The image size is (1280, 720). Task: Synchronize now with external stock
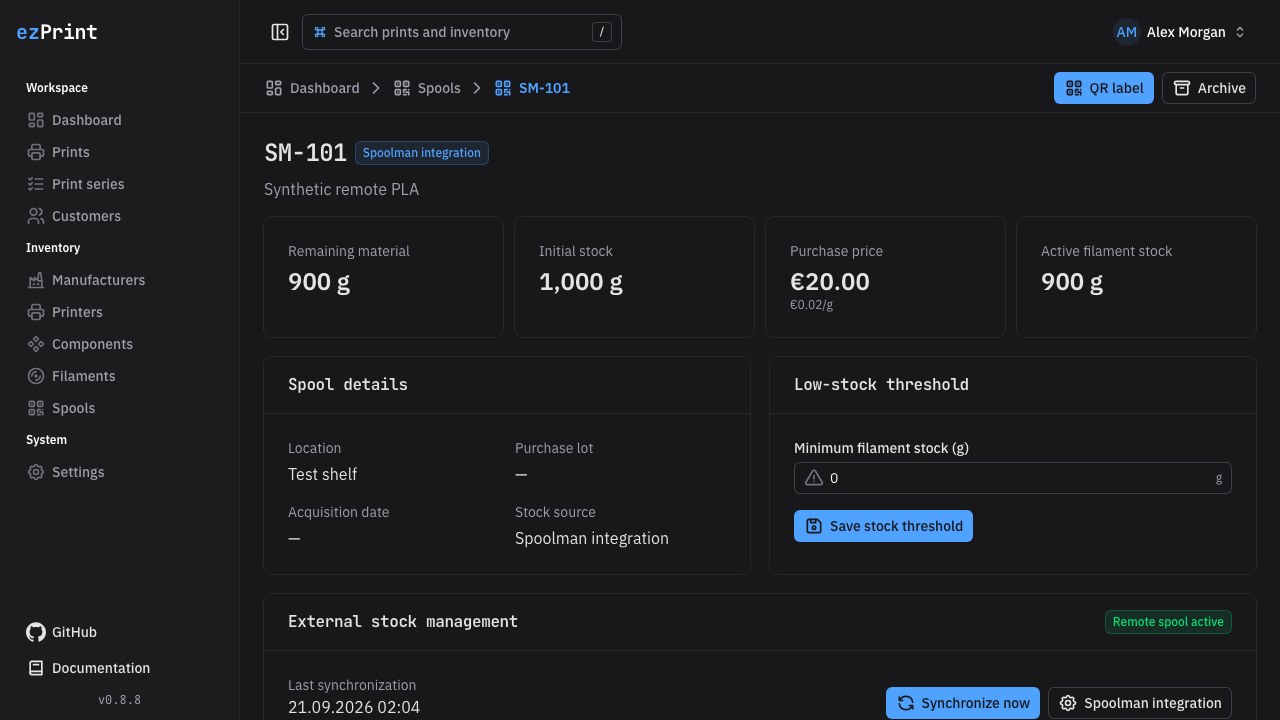coord(963,703)
